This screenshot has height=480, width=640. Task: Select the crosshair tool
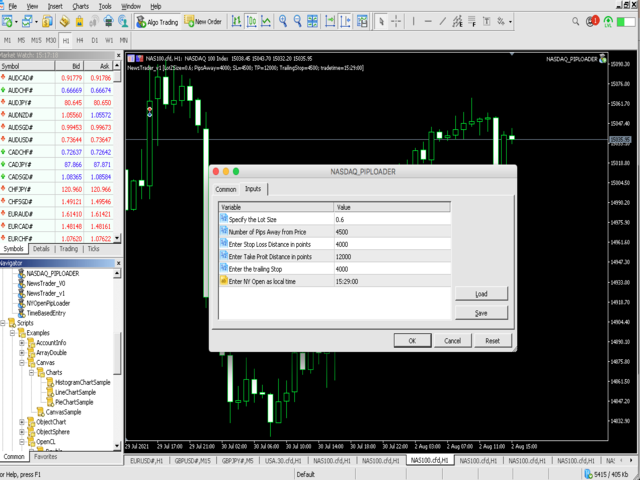click(x=396, y=21)
